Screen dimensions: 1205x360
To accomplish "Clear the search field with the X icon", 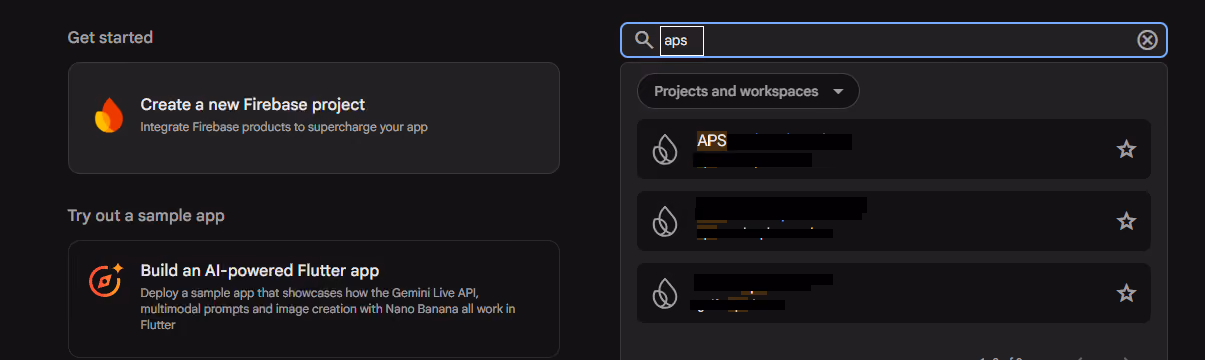I will point(1147,40).
